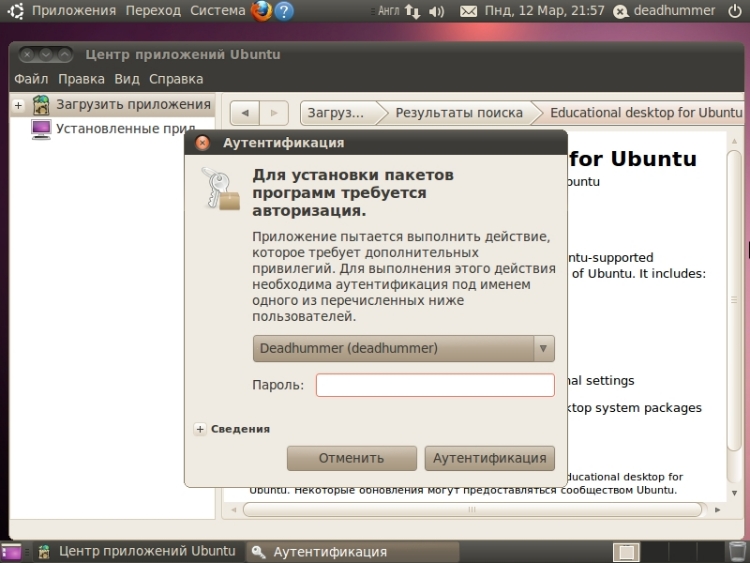Viewport: 750px width, 563px height.
Task: Open the network connection indicator
Action: [413, 11]
